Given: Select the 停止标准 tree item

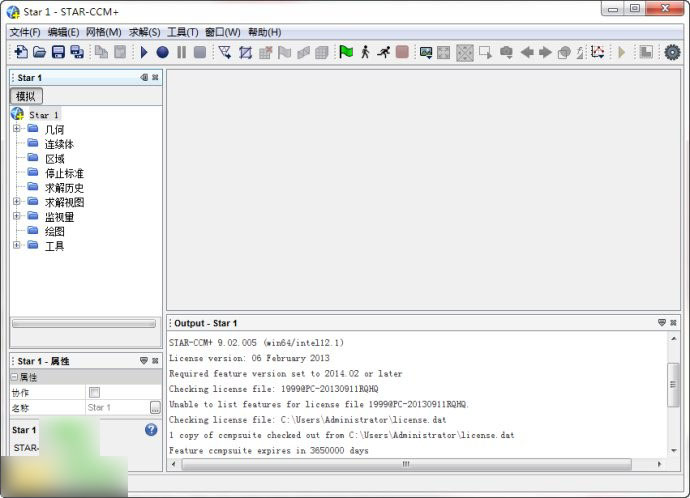Looking at the screenshot, I should click(64, 173).
